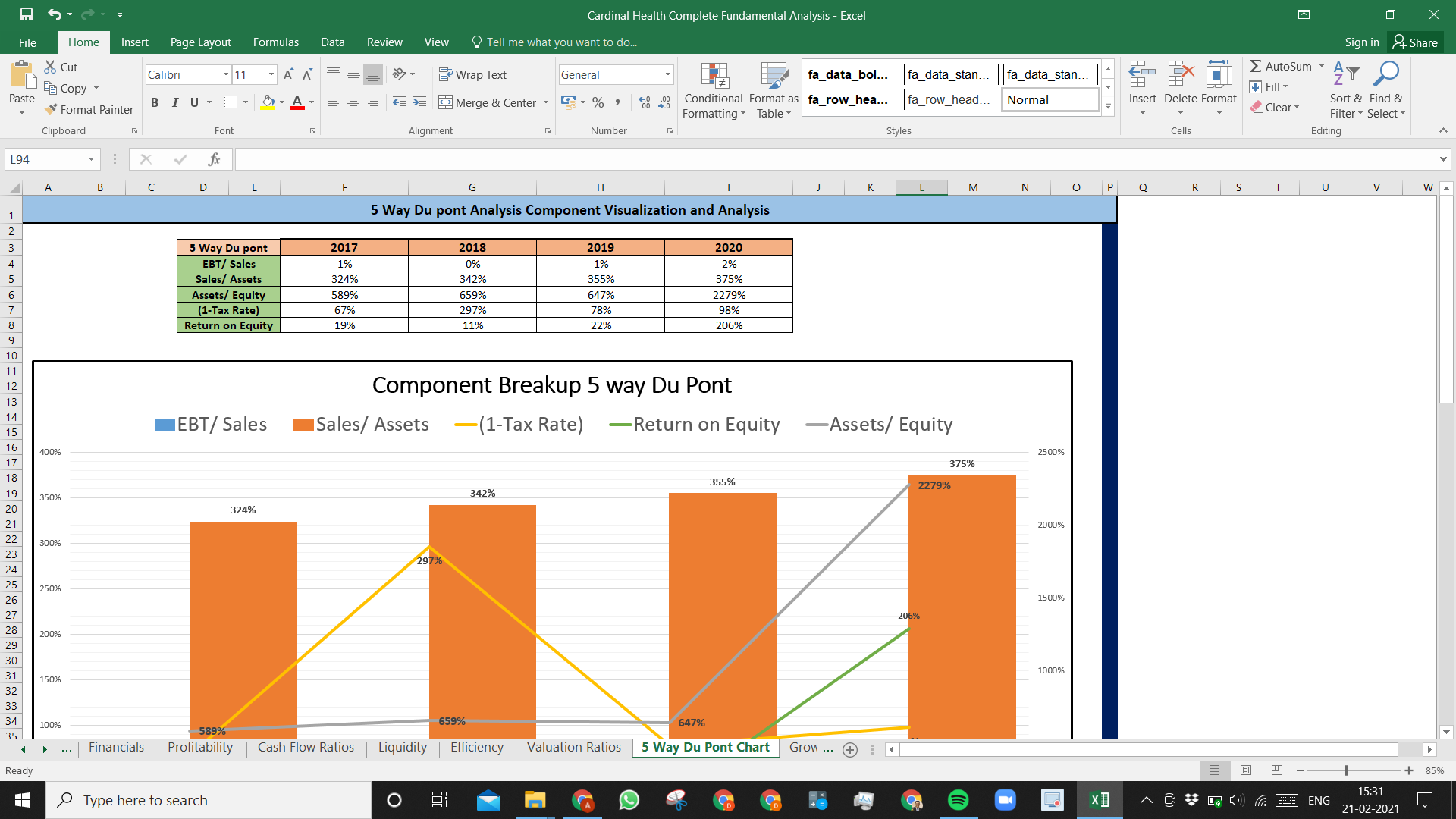Collapse the ribbon with caret arrow
The width and height of the screenshot is (1456, 819).
coord(1443,130)
